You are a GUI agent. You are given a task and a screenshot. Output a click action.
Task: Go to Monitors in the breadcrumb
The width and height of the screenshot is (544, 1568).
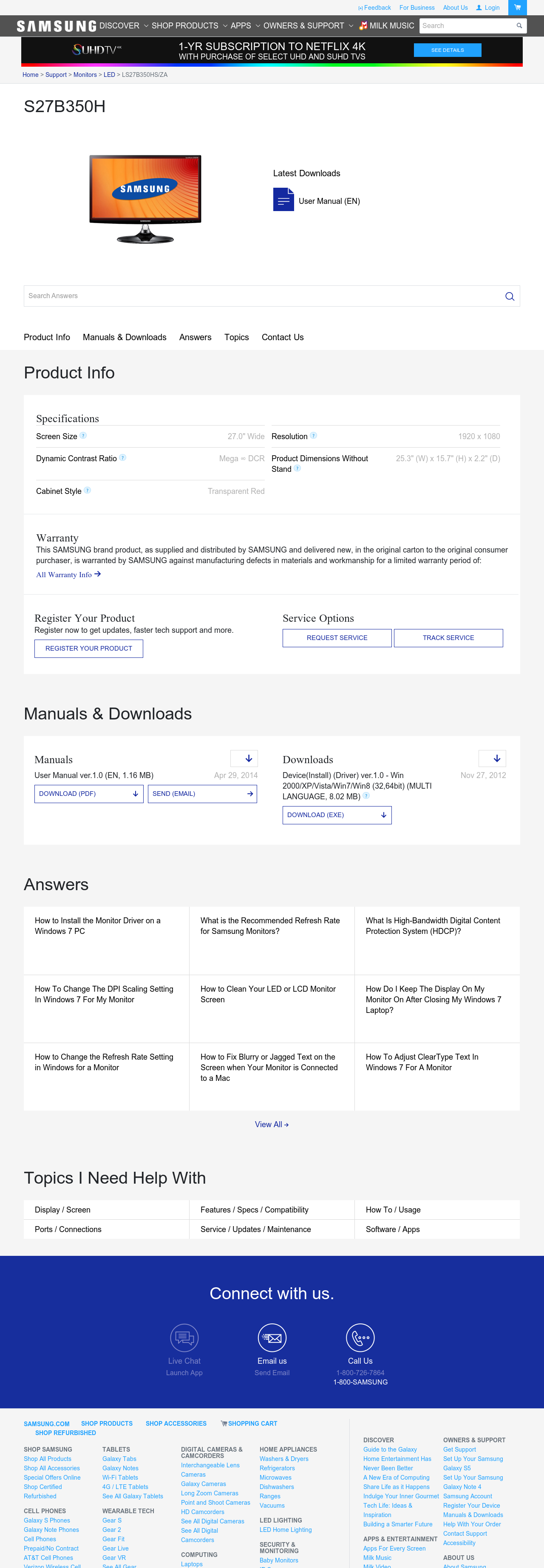tap(85, 75)
